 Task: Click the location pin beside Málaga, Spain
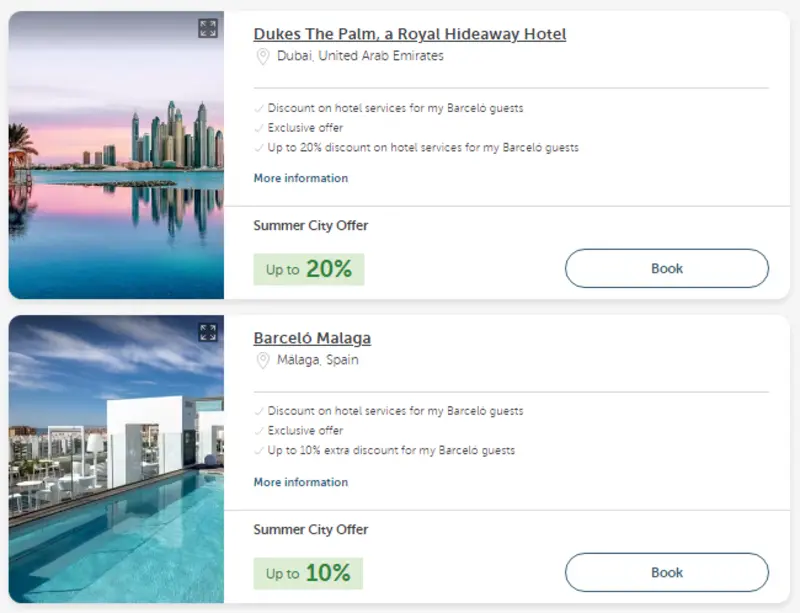263,361
